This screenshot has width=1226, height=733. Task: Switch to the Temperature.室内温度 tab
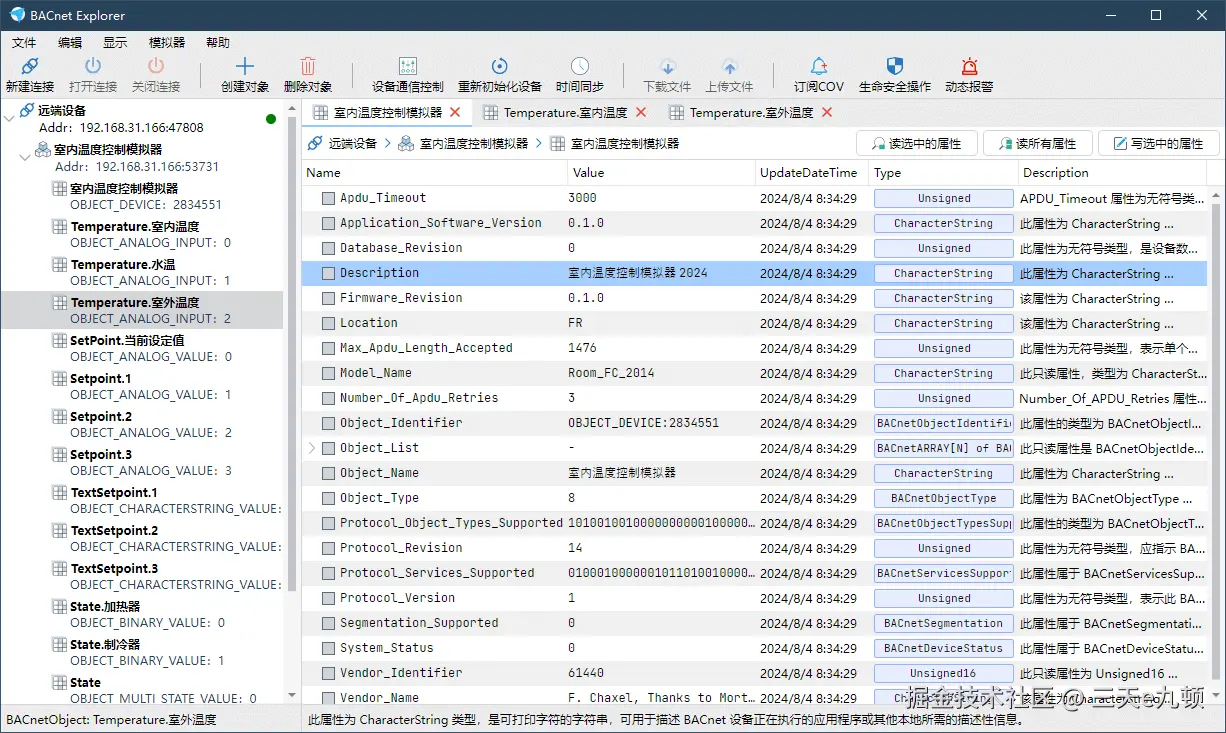(x=565, y=112)
